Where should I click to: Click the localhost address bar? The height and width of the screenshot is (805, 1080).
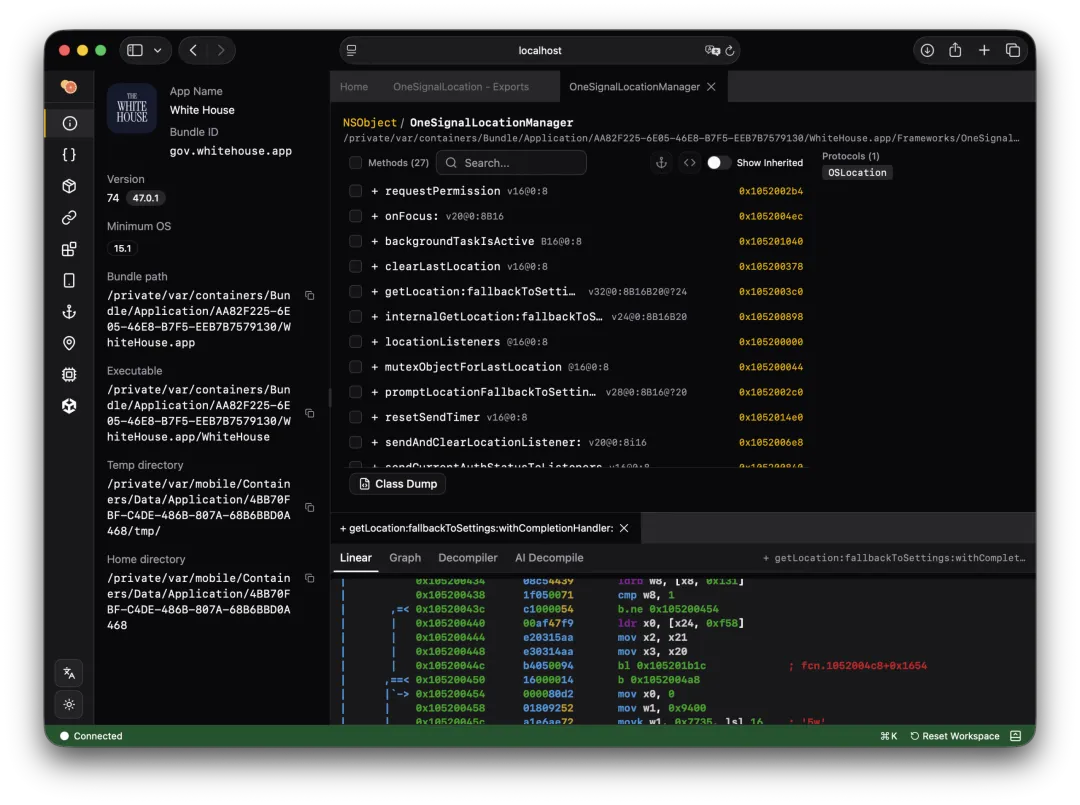coord(540,50)
